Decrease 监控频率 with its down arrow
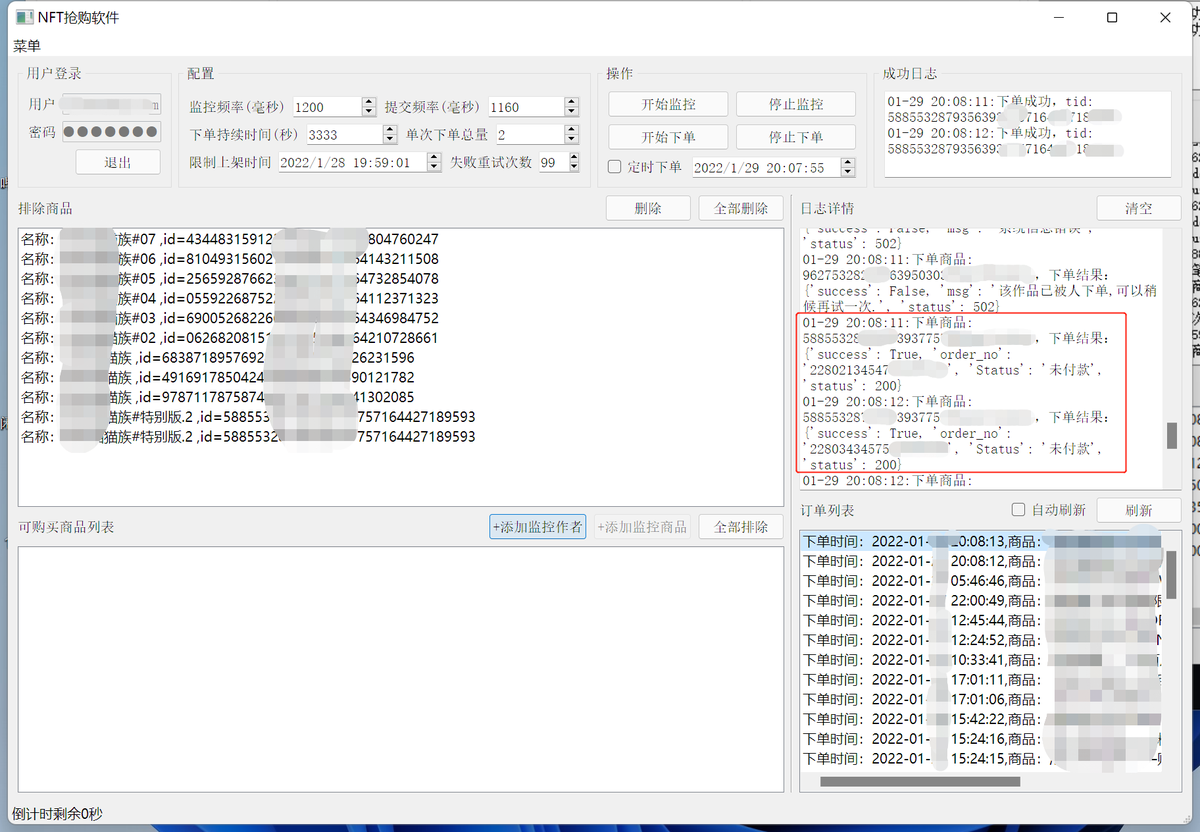The image size is (1200, 832). tap(369, 112)
